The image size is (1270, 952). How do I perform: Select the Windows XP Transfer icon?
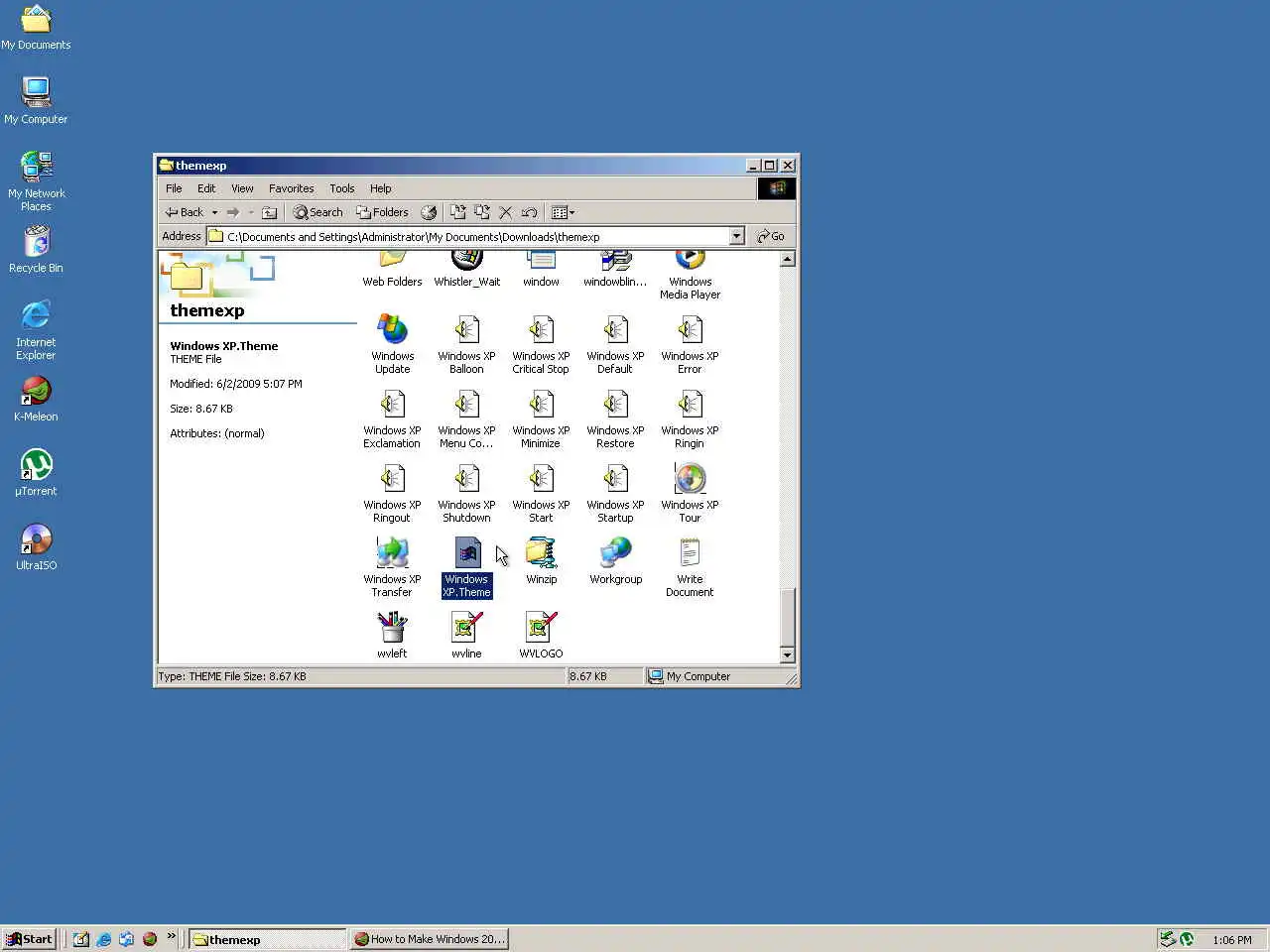393,567
